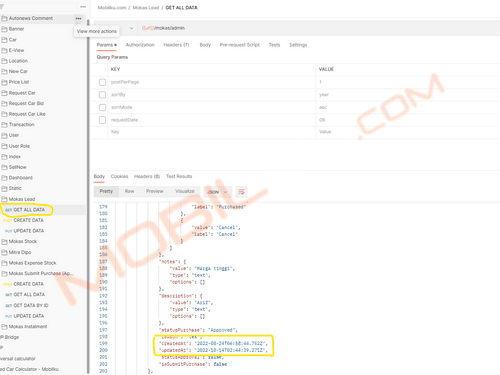
Task: Expand the Request Car Bid folder
Action: 23,103
